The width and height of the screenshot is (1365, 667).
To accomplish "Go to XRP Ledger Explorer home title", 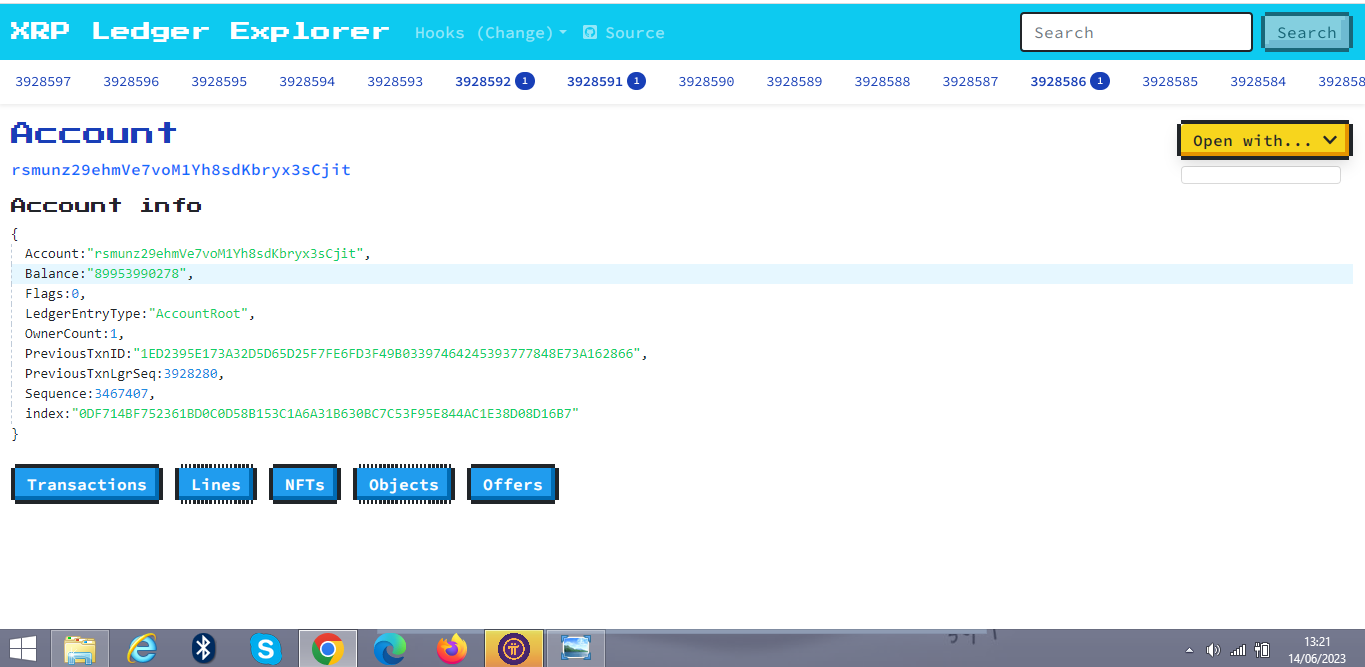I will point(199,31).
